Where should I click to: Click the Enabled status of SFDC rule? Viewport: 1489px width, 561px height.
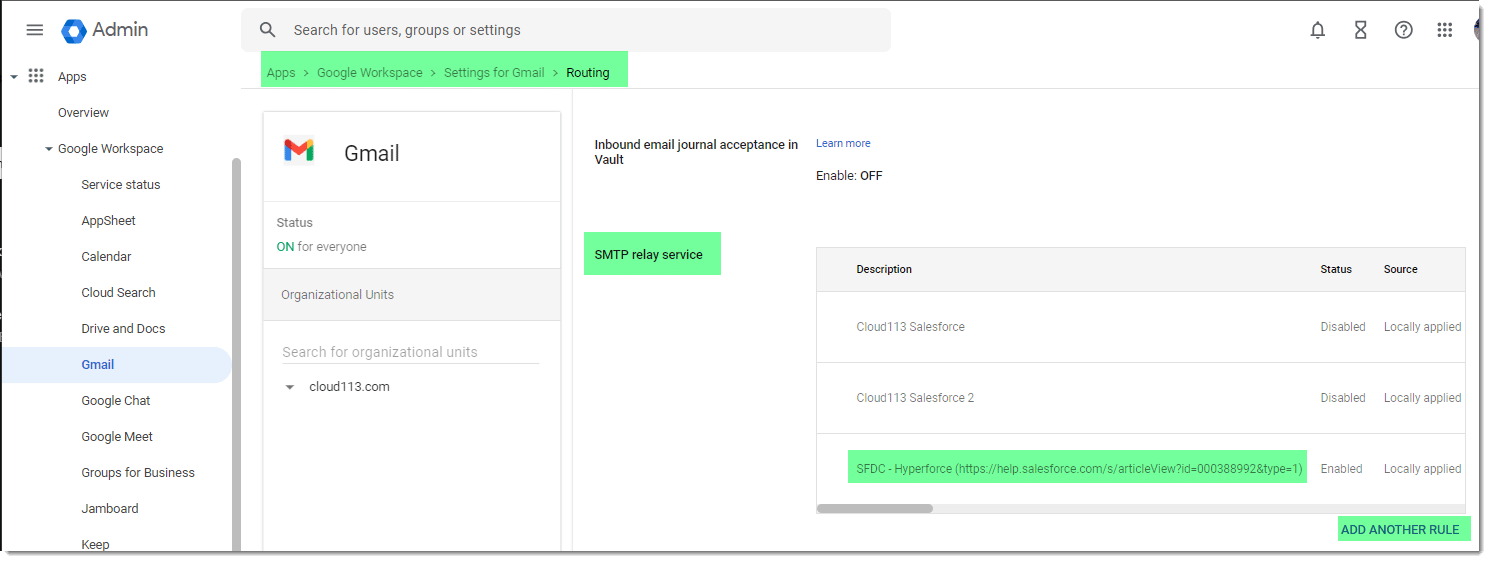[1341, 468]
